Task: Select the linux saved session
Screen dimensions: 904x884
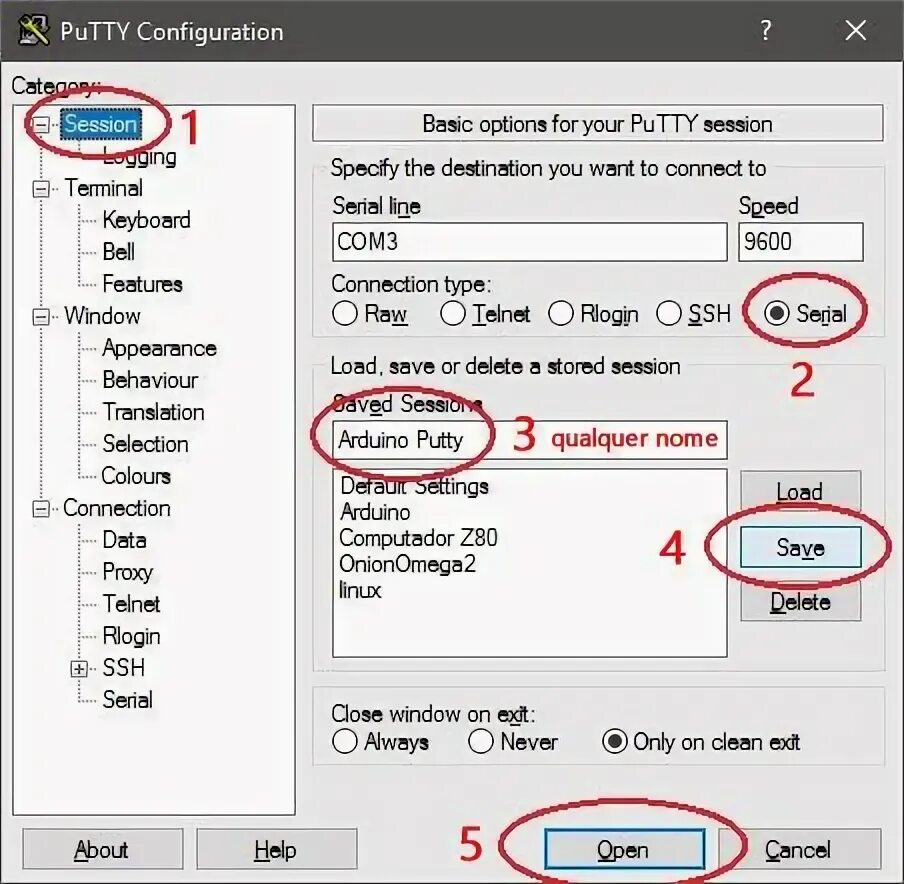Action: [x=360, y=590]
